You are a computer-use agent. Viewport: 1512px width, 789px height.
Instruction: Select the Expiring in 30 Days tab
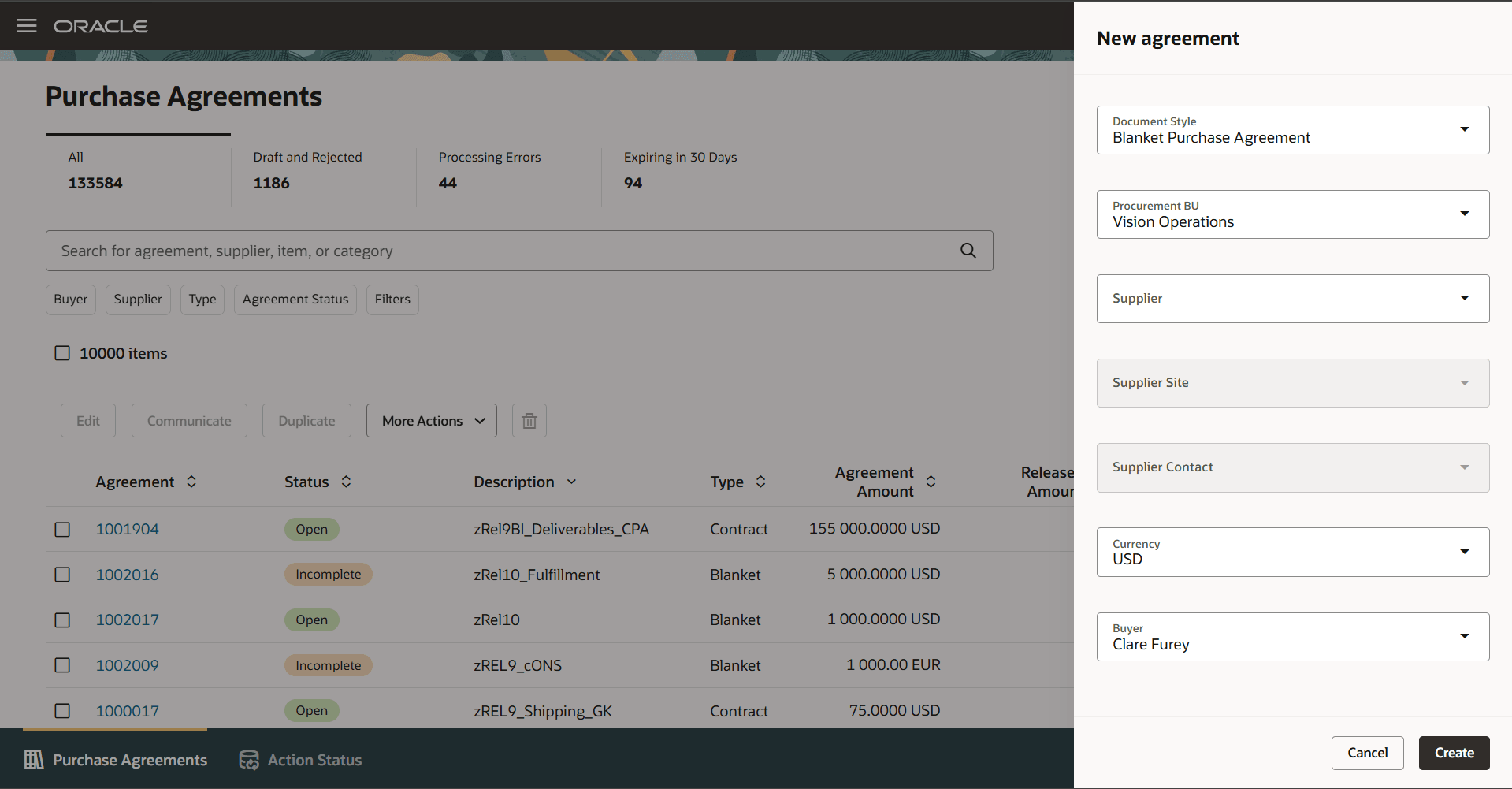[695, 171]
